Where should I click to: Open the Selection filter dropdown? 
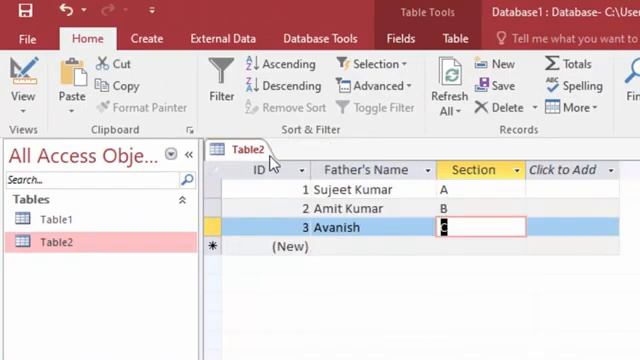coord(371,64)
